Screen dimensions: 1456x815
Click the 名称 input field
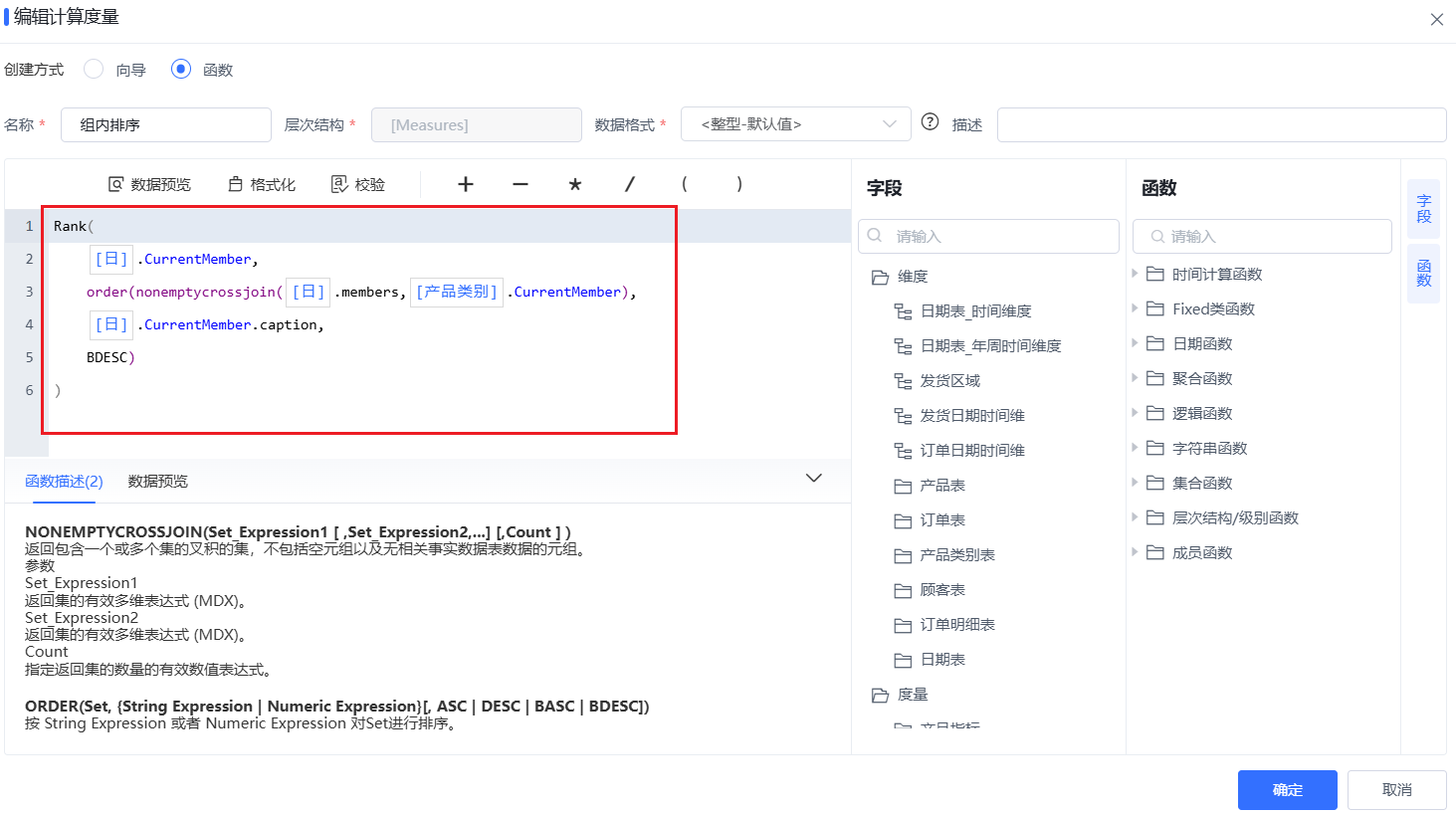[x=166, y=124]
